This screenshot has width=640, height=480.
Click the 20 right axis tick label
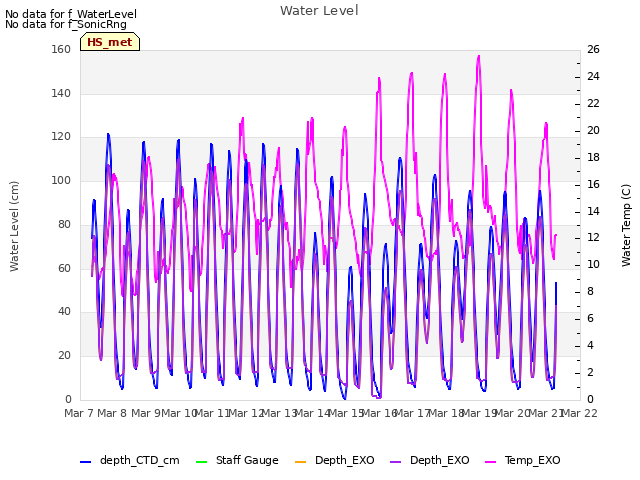click(x=593, y=130)
